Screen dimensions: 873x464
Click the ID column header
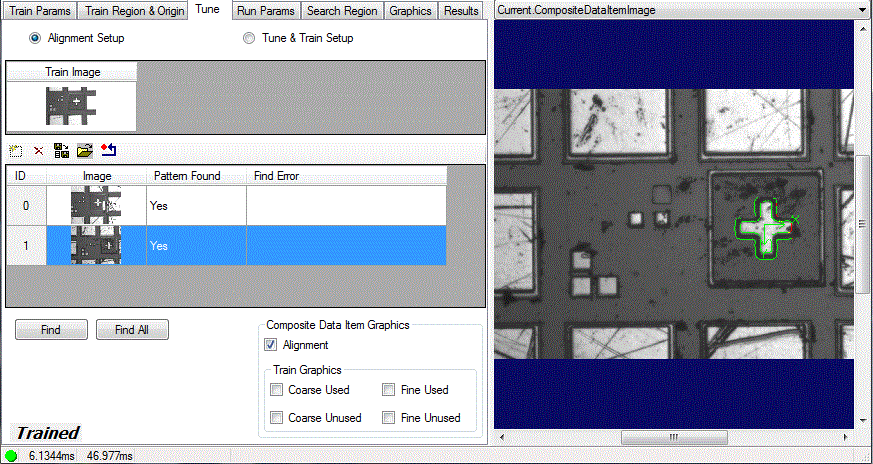26,176
